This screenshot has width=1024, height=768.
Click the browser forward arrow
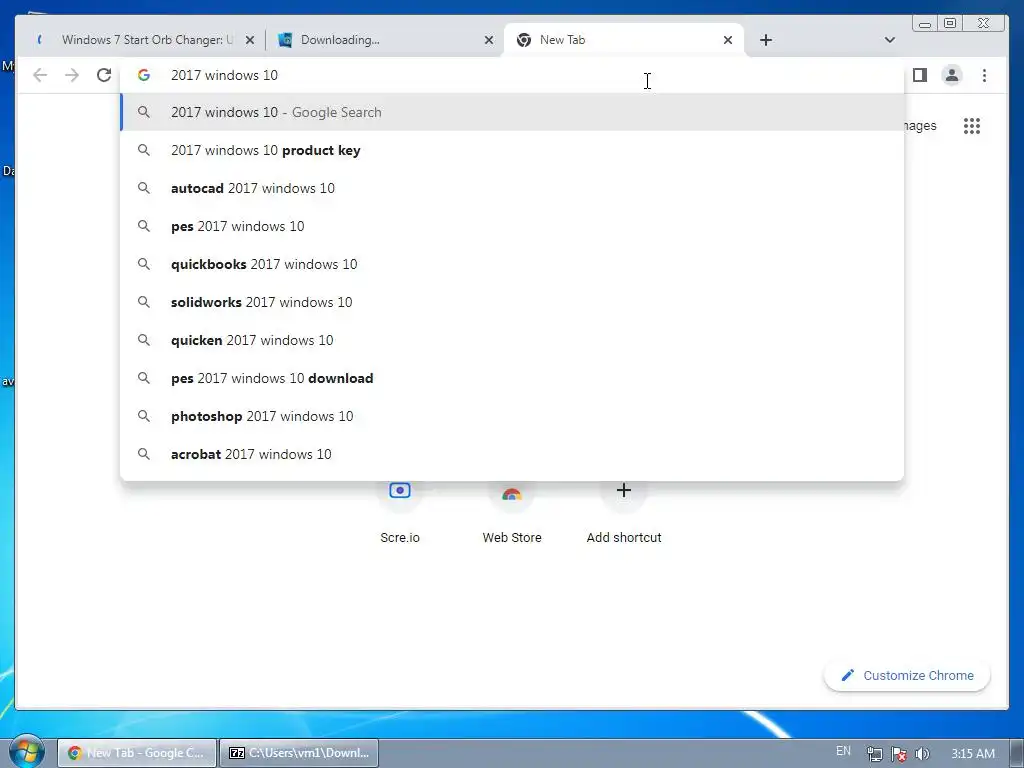tap(72, 75)
